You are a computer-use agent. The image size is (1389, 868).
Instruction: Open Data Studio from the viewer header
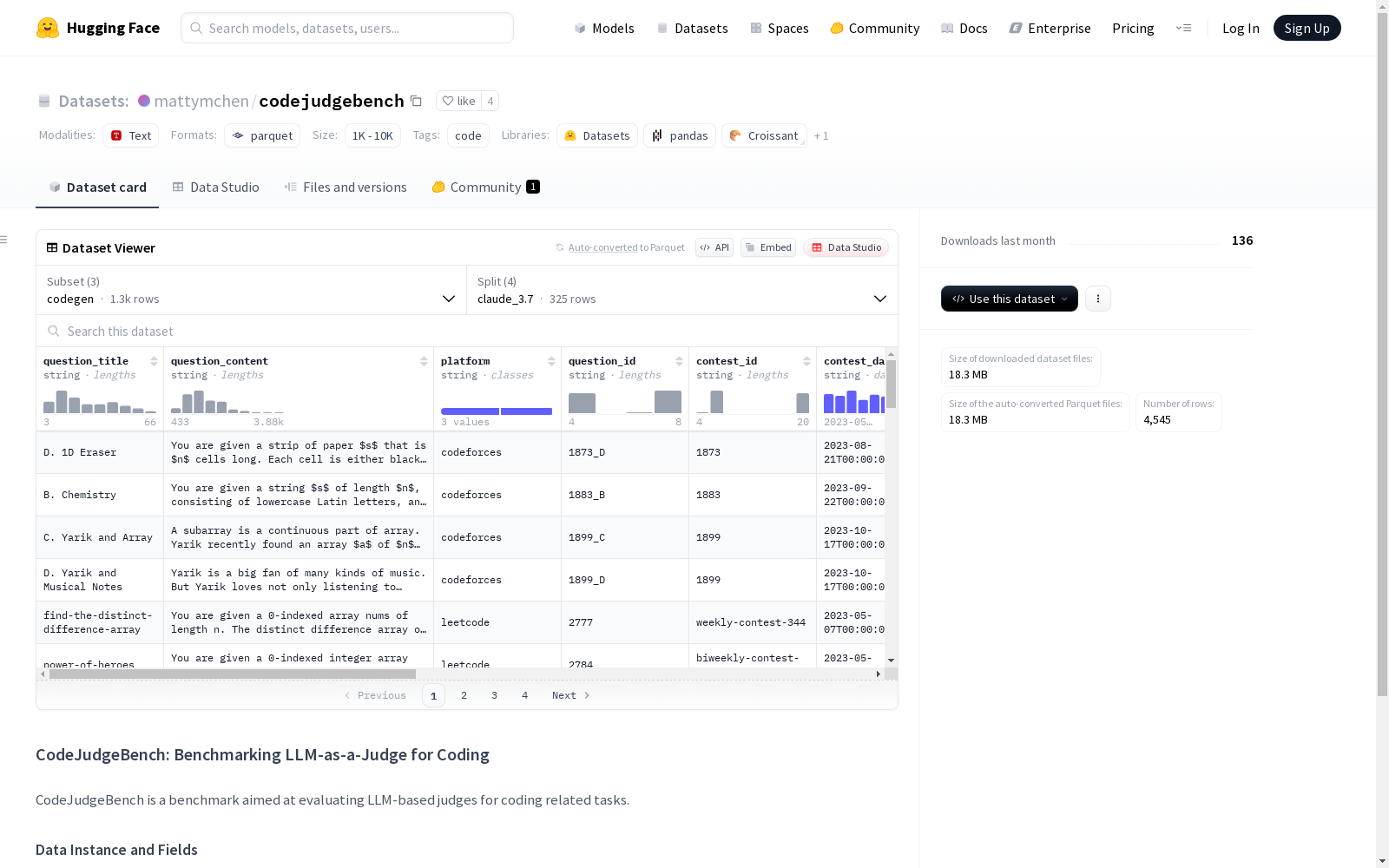pos(846,247)
